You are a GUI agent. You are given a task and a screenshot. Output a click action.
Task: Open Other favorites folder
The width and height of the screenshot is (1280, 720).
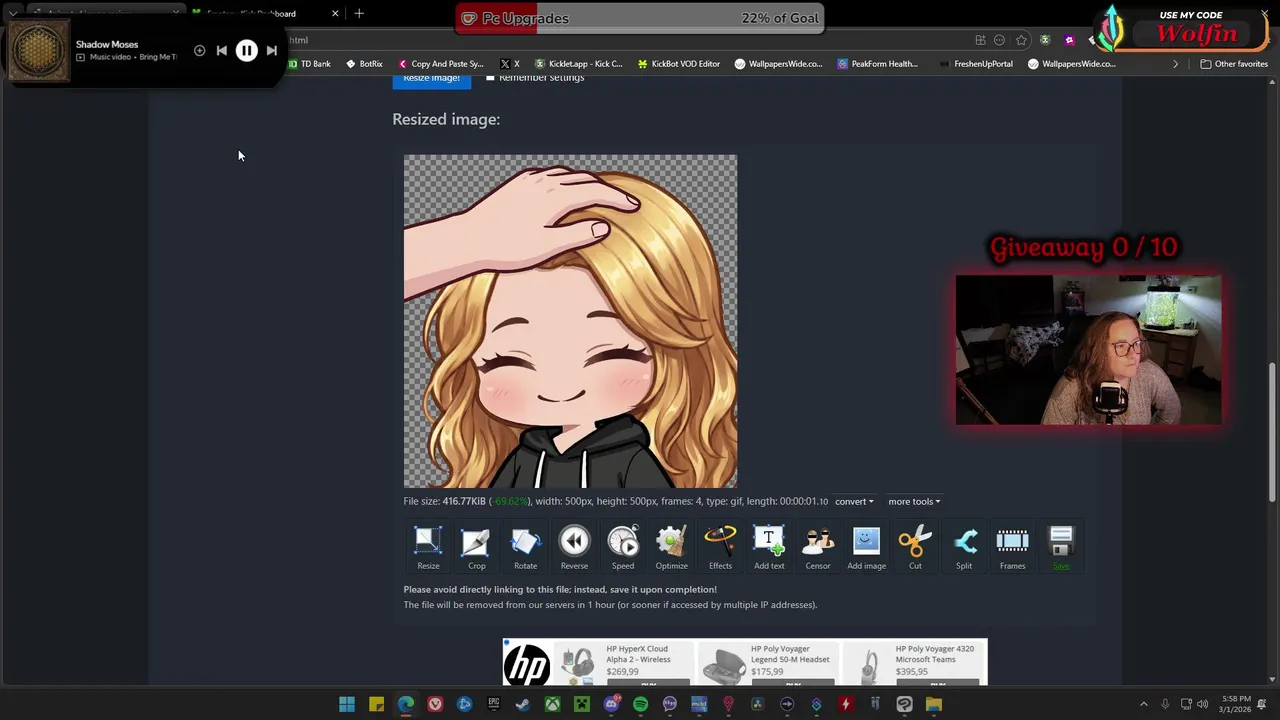pos(1234,64)
